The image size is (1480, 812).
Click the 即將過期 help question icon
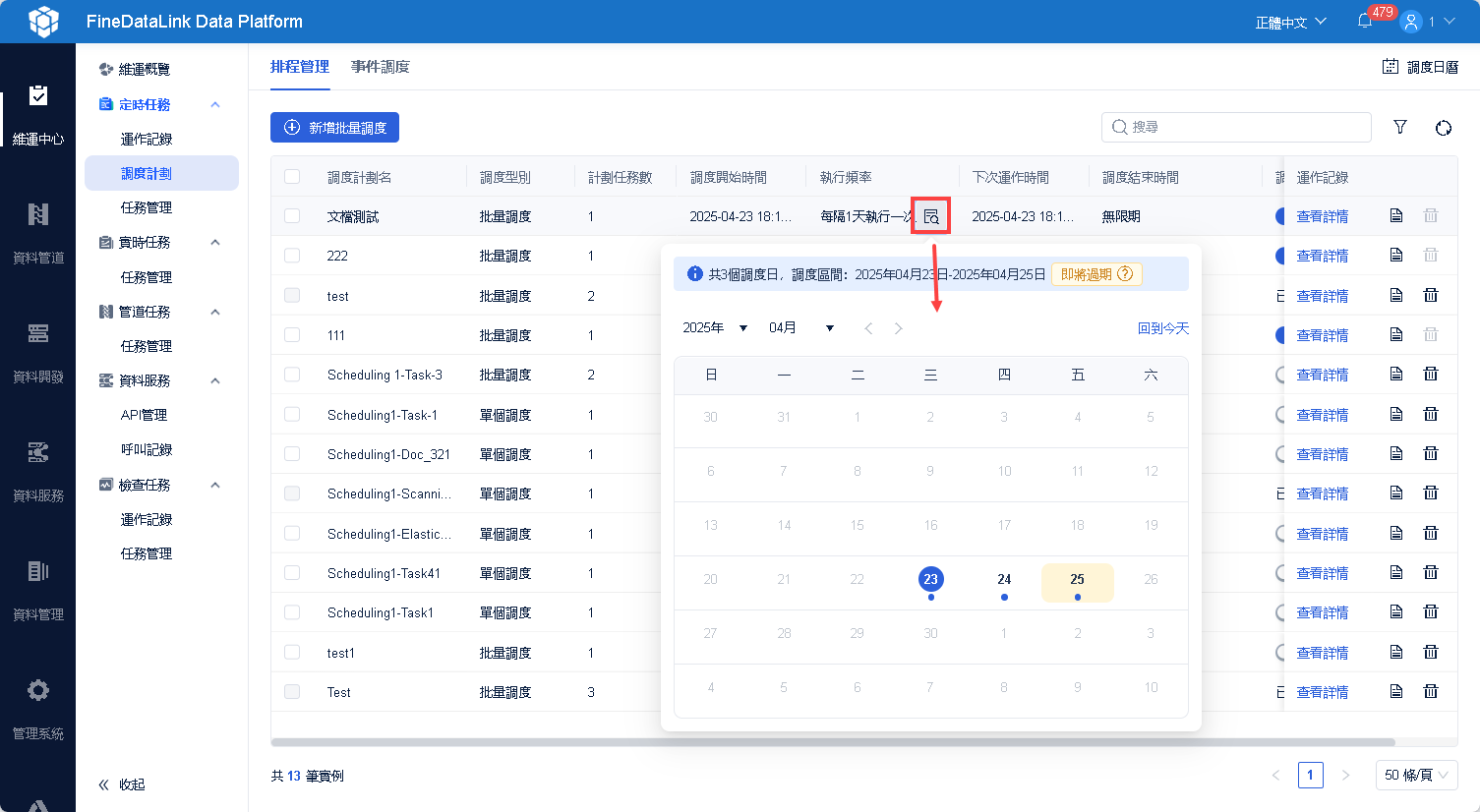click(1126, 274)
